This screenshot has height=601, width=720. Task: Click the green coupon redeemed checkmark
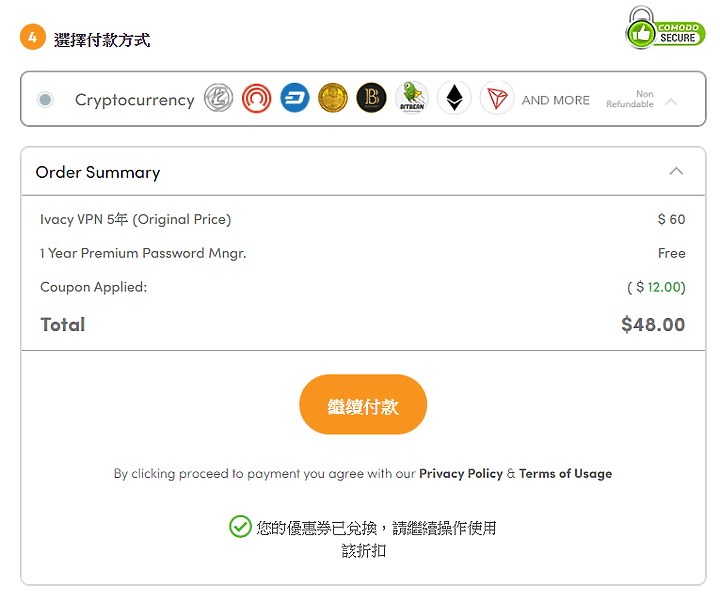coord(240,526)
